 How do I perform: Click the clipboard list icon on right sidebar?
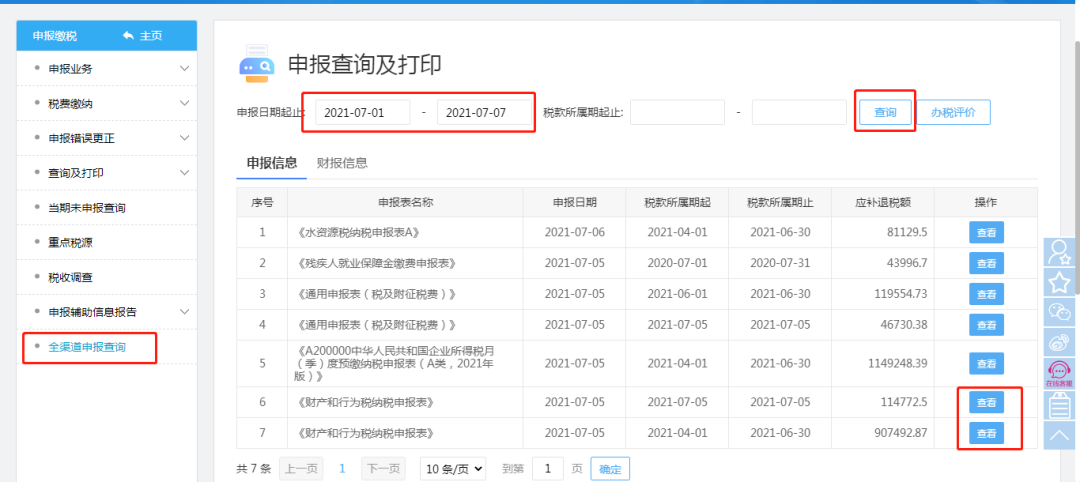click(1059, 405)
